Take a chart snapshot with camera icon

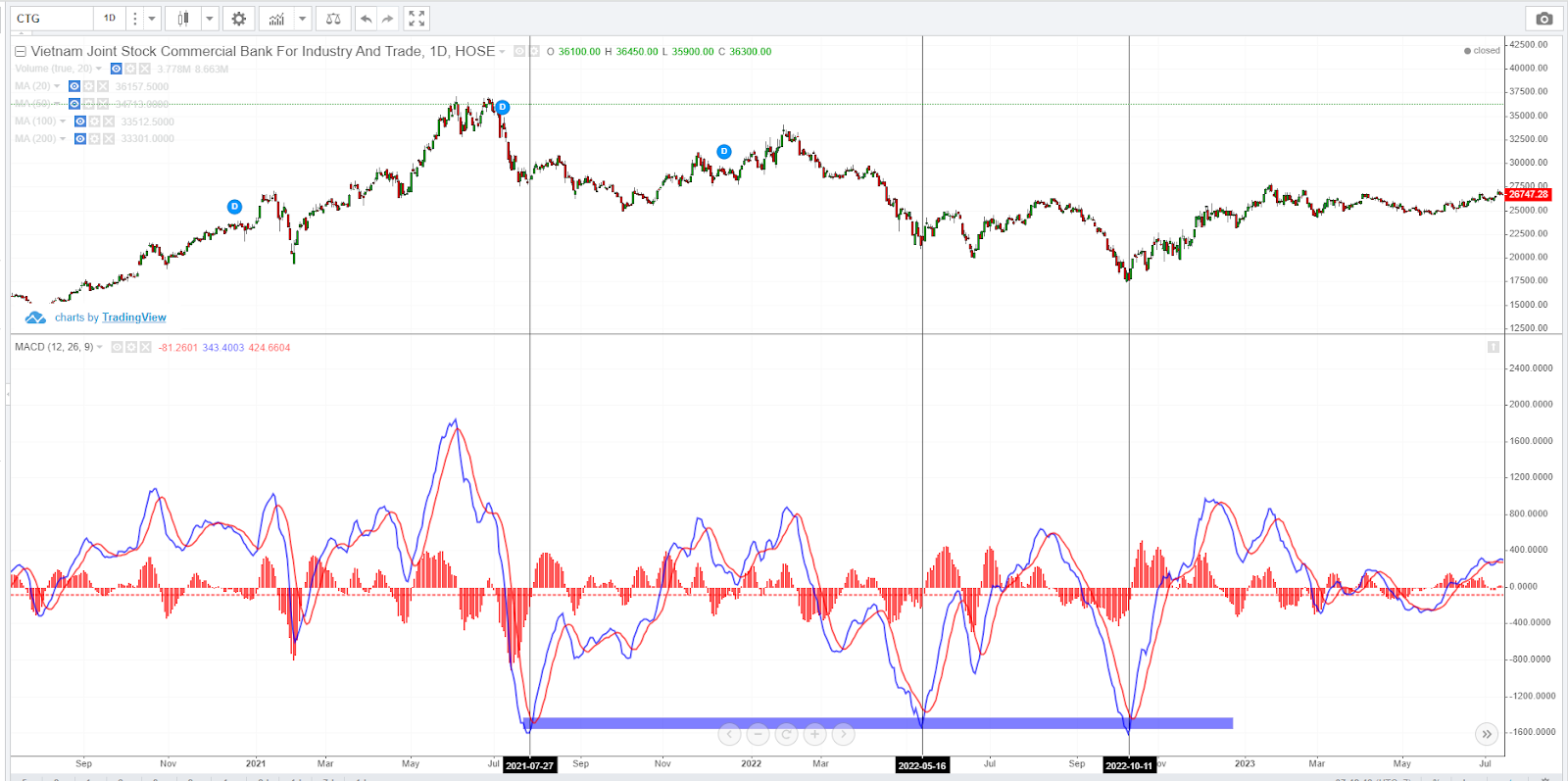coord(1543,19)
